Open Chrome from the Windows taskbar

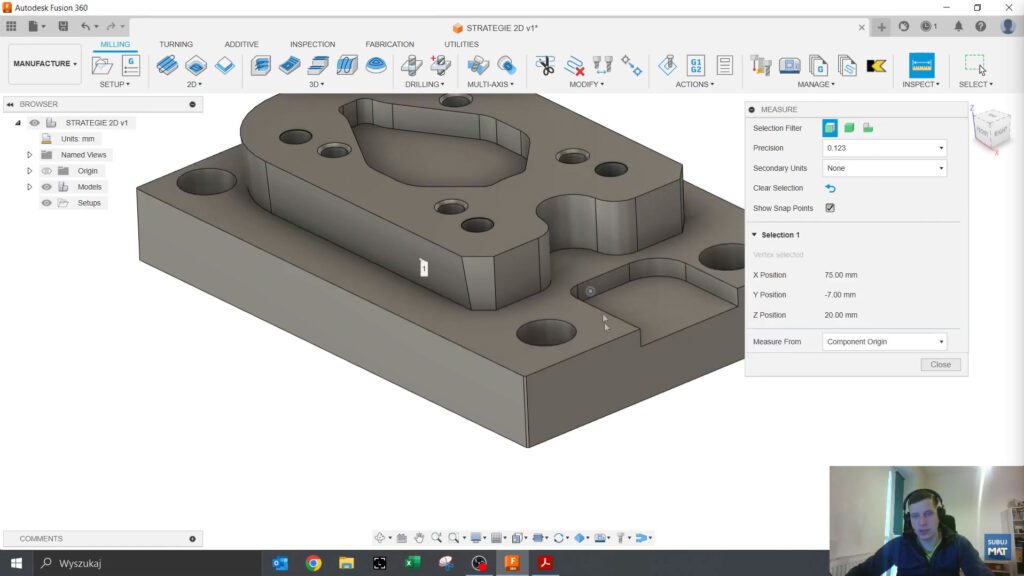(313, 563)
